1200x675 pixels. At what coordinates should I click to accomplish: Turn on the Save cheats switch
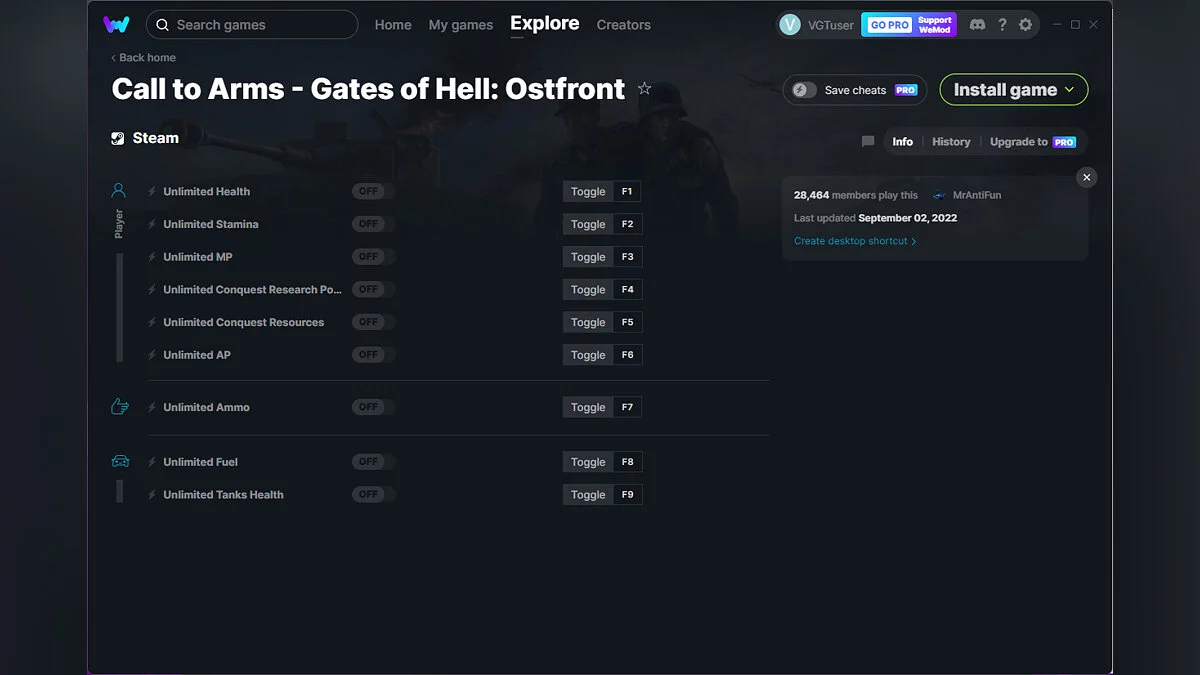pyautogui.click(x=805, y=90)
